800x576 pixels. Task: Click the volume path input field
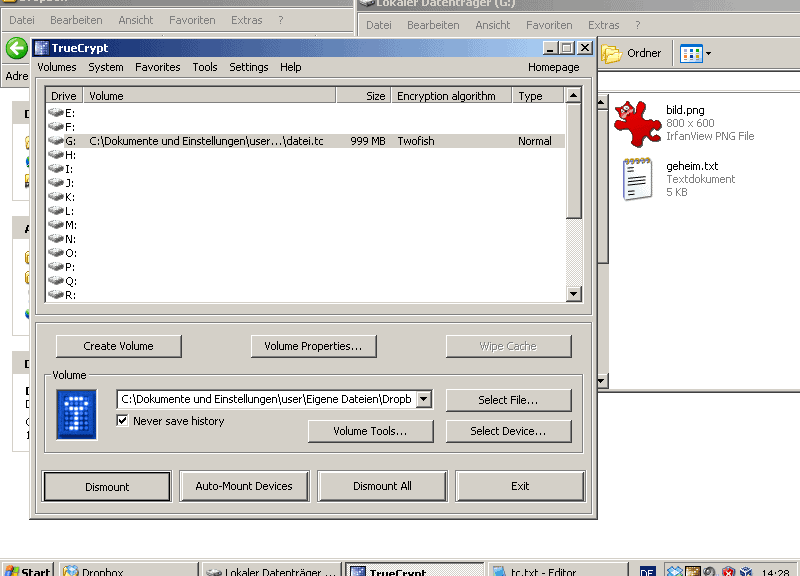(x=267, y=399)
